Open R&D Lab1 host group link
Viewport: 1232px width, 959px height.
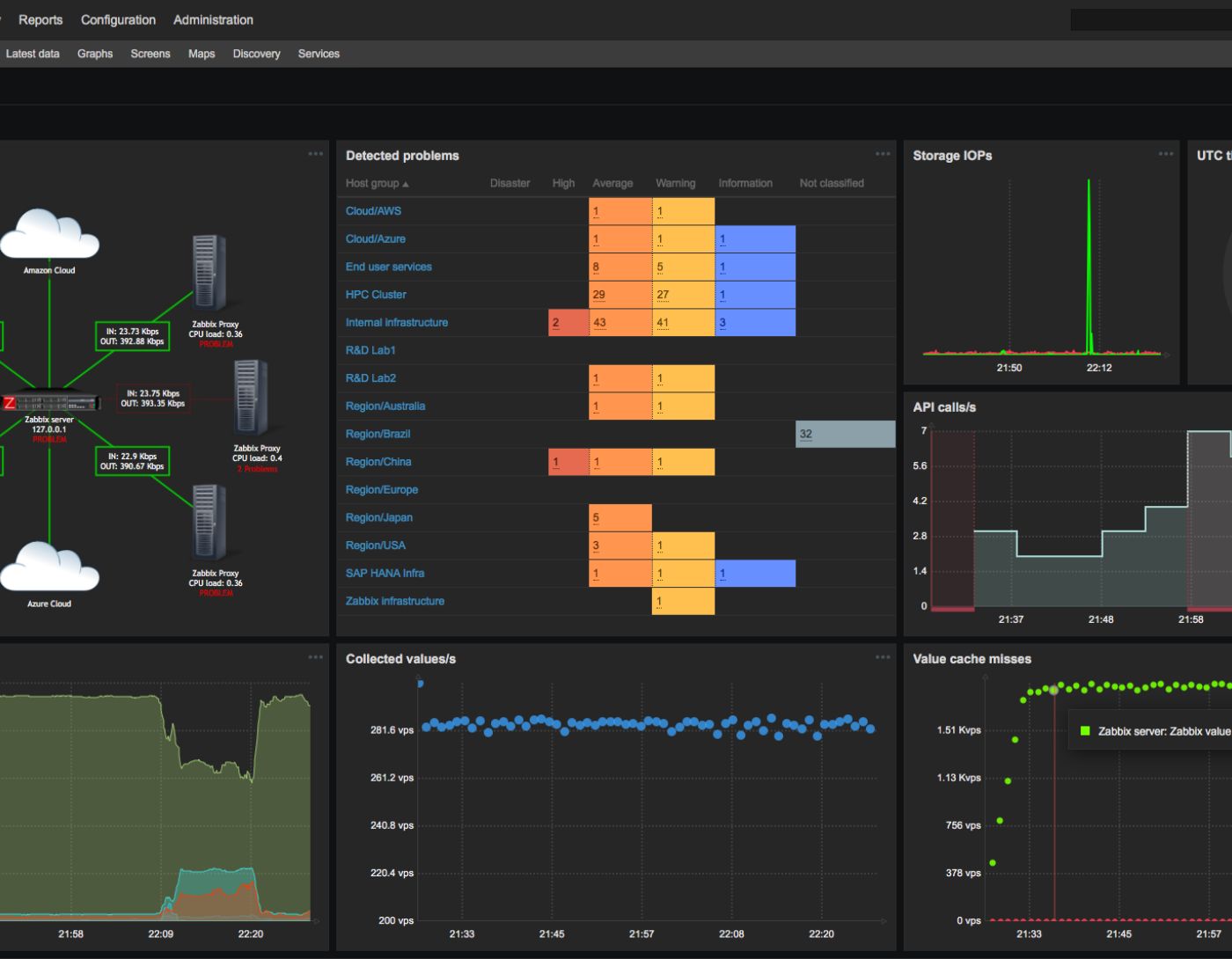[370, 350]
